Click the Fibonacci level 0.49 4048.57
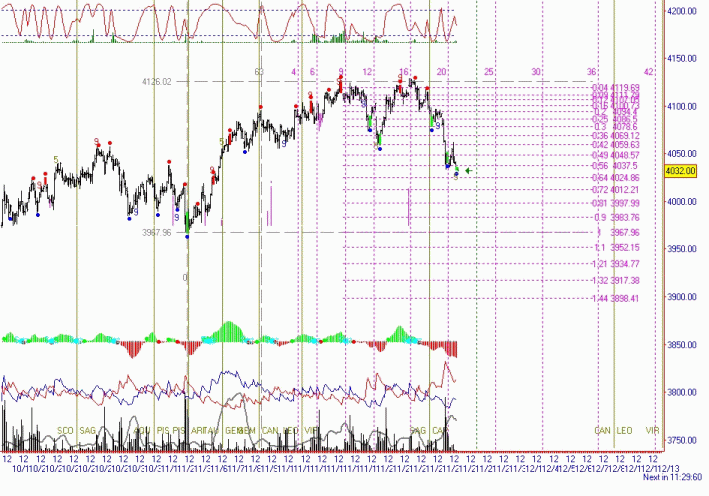 pyautogui.click(x=615, y=155)
